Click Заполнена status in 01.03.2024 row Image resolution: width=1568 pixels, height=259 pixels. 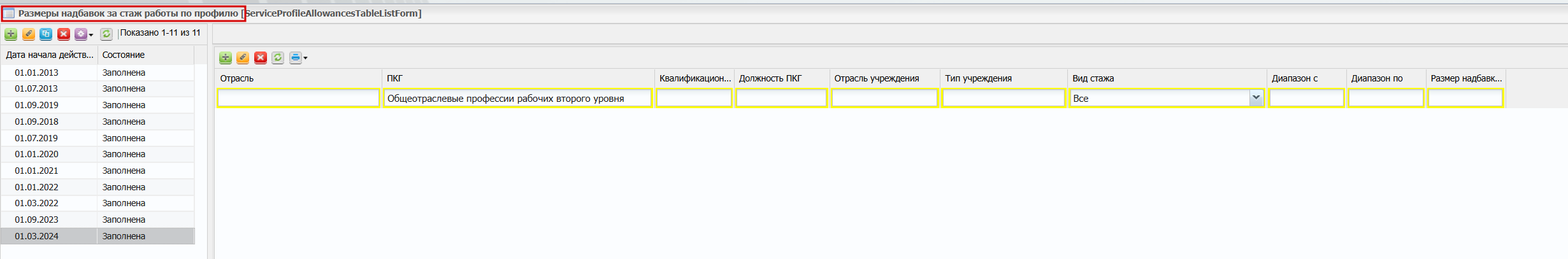point(124,236)
